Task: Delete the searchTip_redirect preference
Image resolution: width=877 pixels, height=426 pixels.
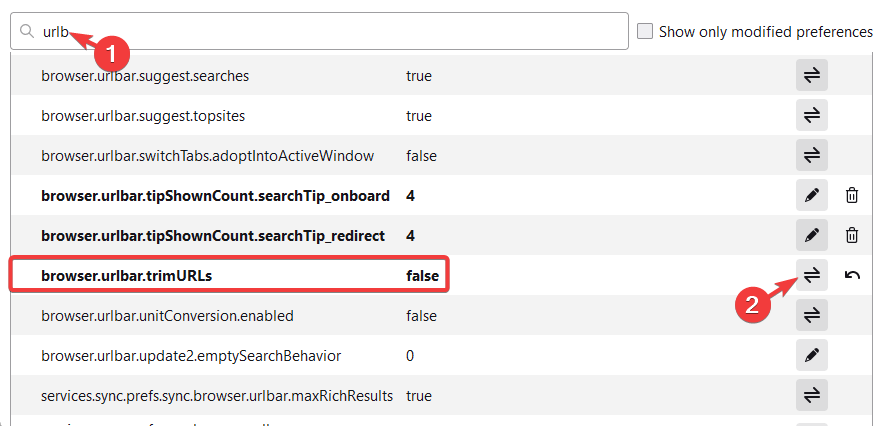Action: pyautogui.click(x=852, y=235)
